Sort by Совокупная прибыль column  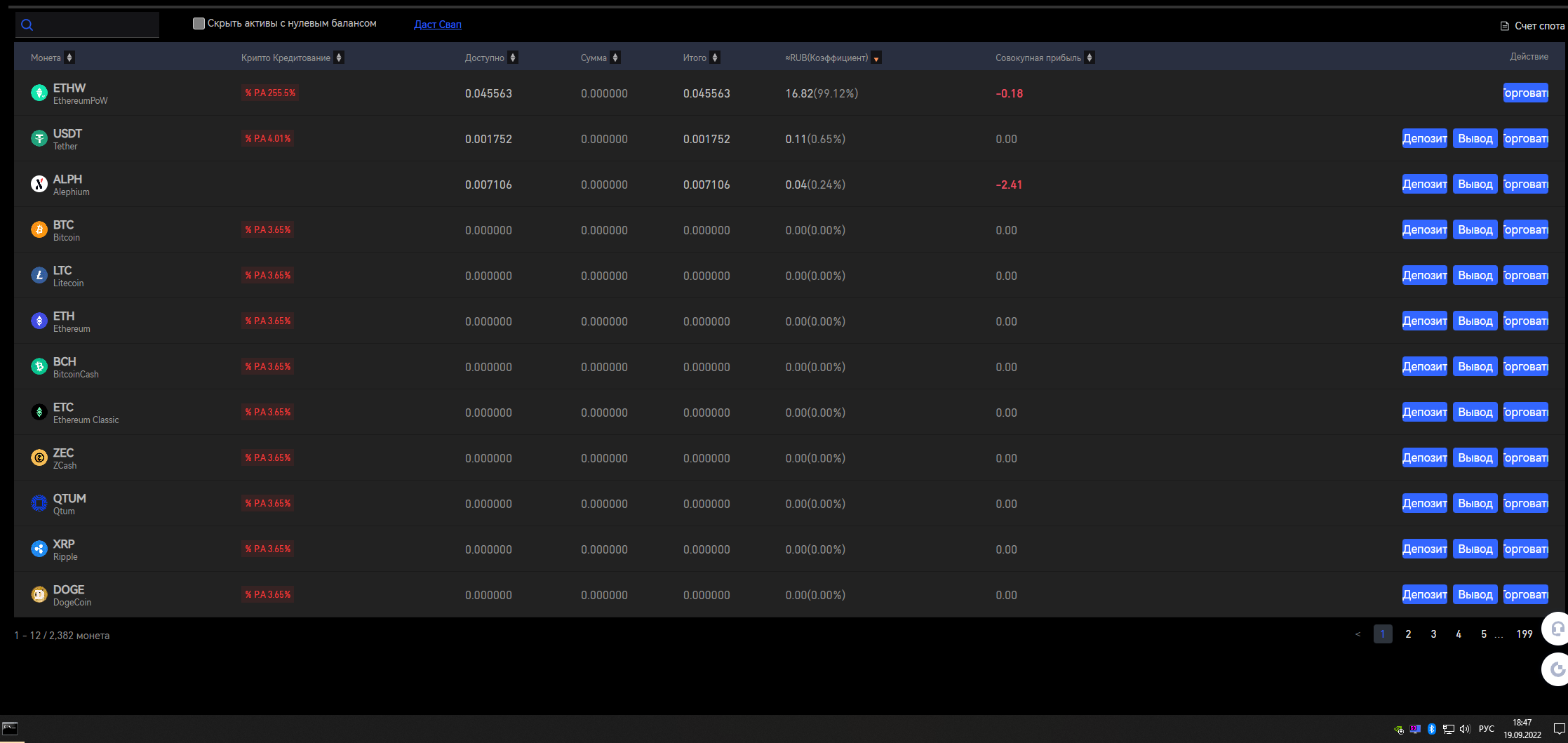1090,58
